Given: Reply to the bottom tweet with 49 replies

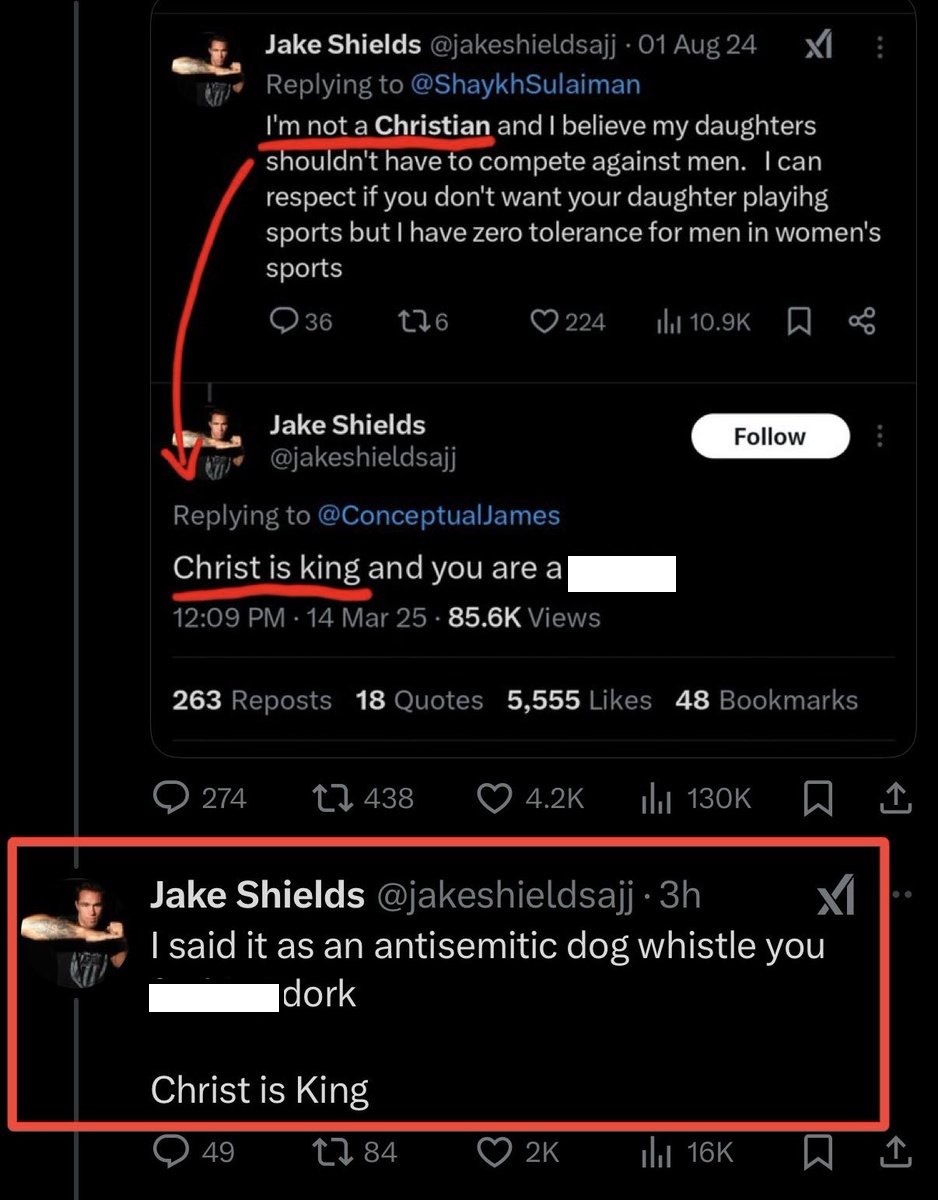Looking at the screenshot, I should pos(171,1152).
